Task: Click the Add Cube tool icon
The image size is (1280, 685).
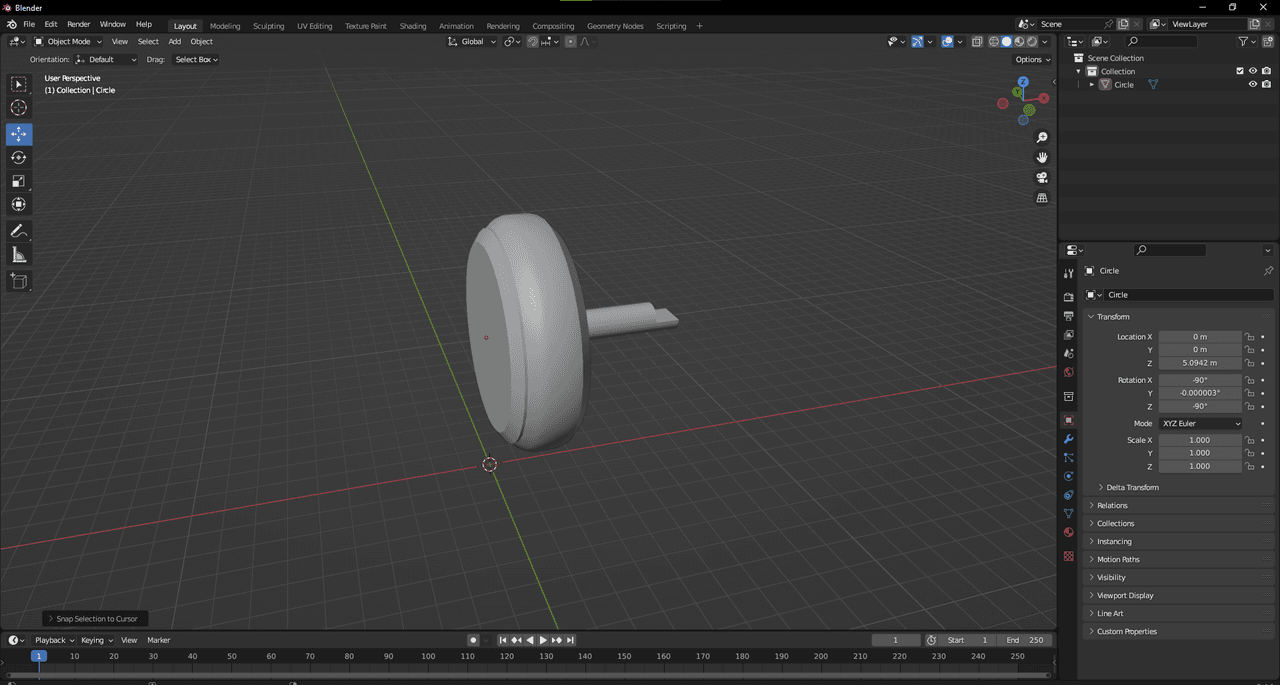Action: tap(19, 282)
